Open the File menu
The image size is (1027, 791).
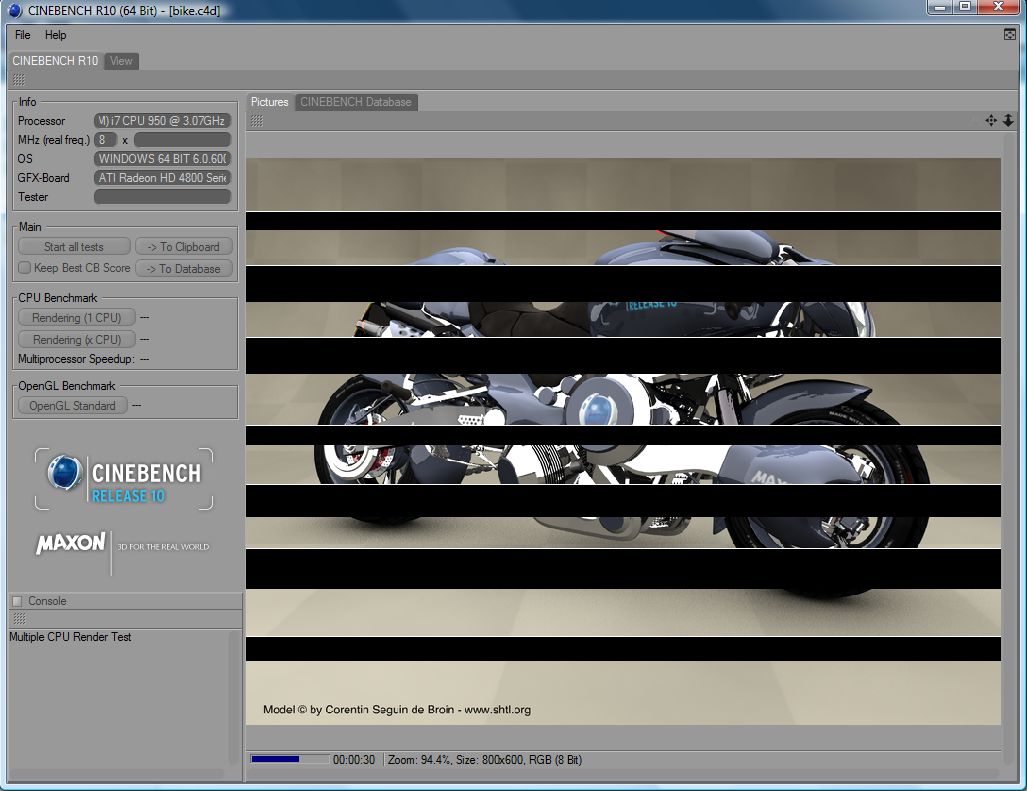[x=22, y=35]
